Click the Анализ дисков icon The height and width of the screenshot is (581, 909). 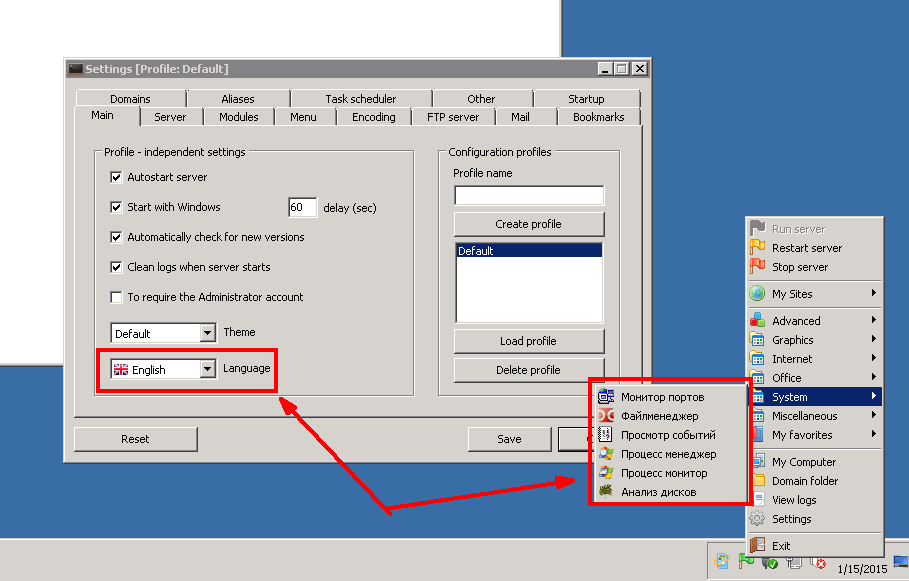(605, 492)
